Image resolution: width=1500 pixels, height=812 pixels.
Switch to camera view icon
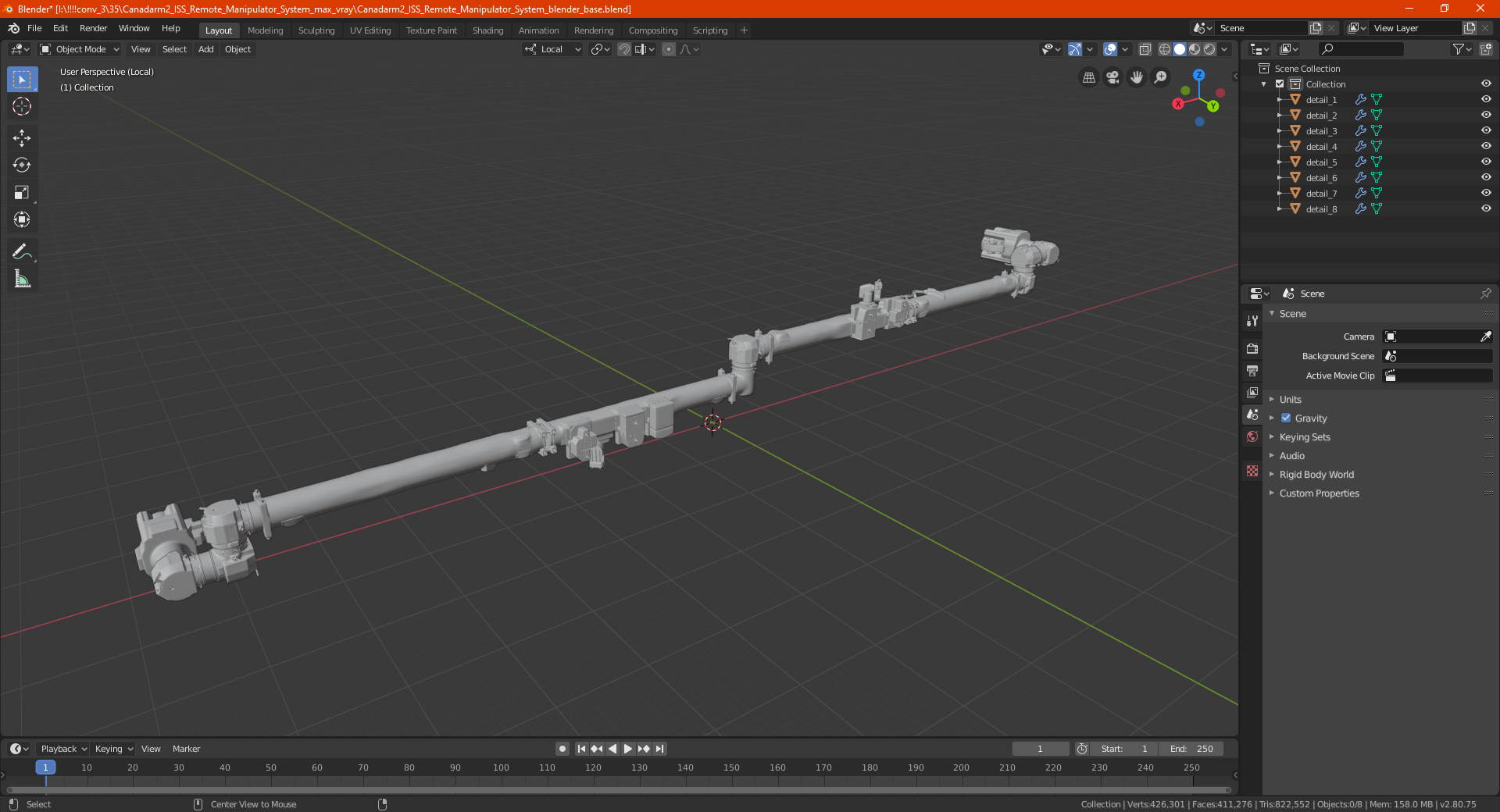tap(1112, 77)
